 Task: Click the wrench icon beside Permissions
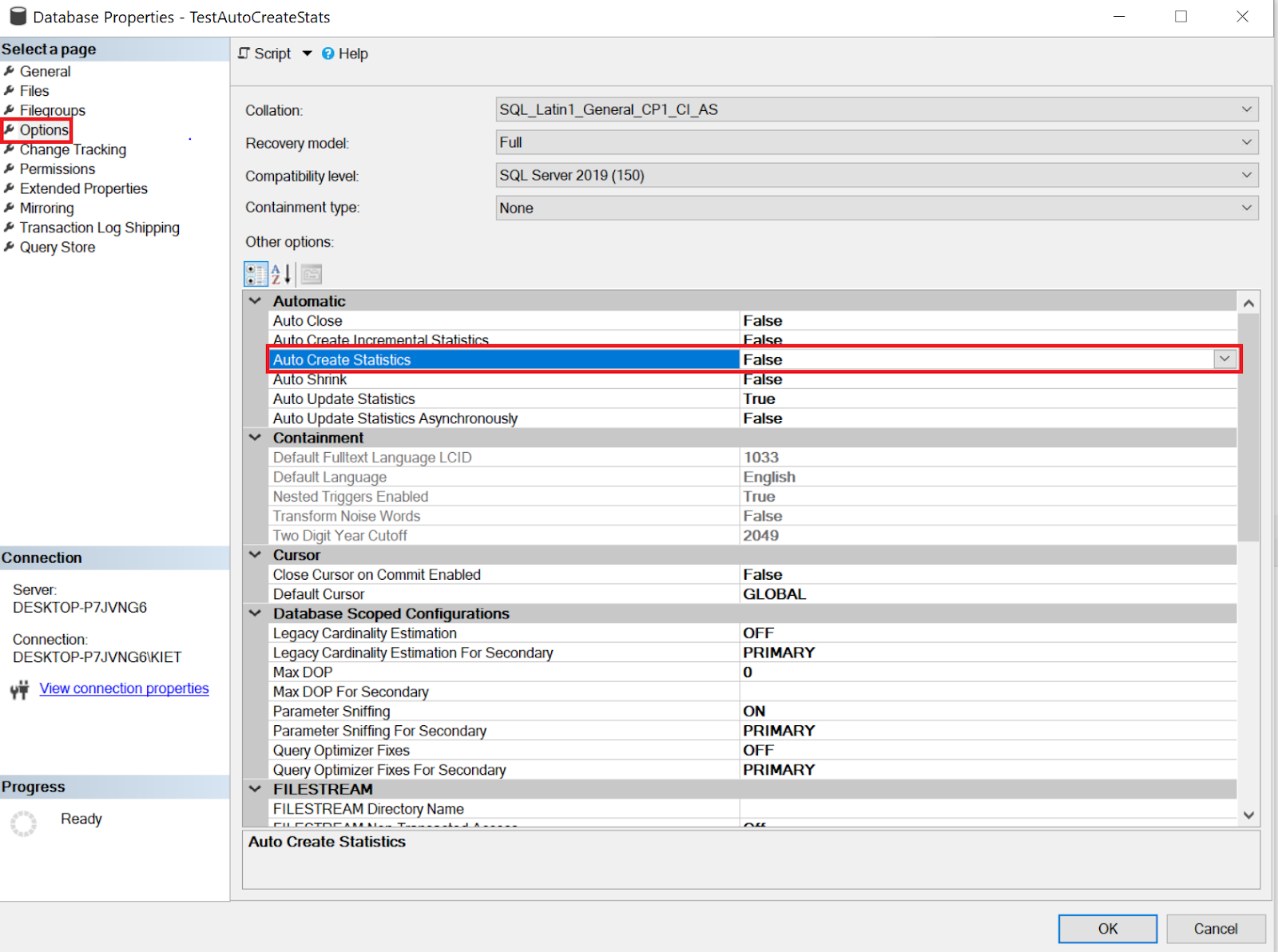[10, 169]
